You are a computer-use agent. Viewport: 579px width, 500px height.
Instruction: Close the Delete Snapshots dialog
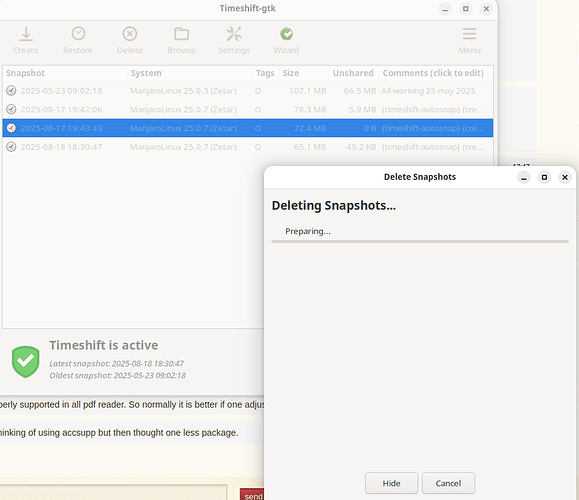(565, 177)
